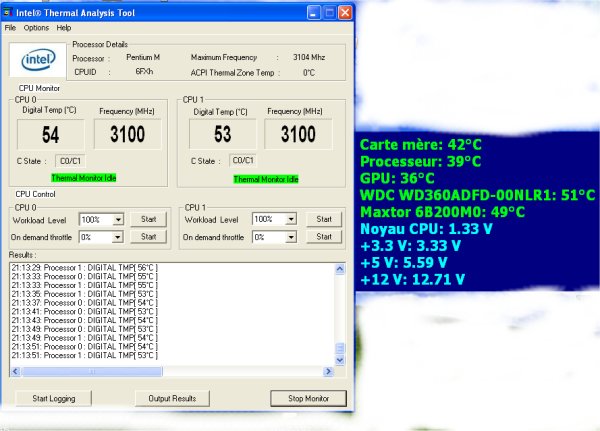This screenshot has width=600, height=431.
Task: Click CPU 1 C State C0/C1 field
Action: [x=243, y=160]
